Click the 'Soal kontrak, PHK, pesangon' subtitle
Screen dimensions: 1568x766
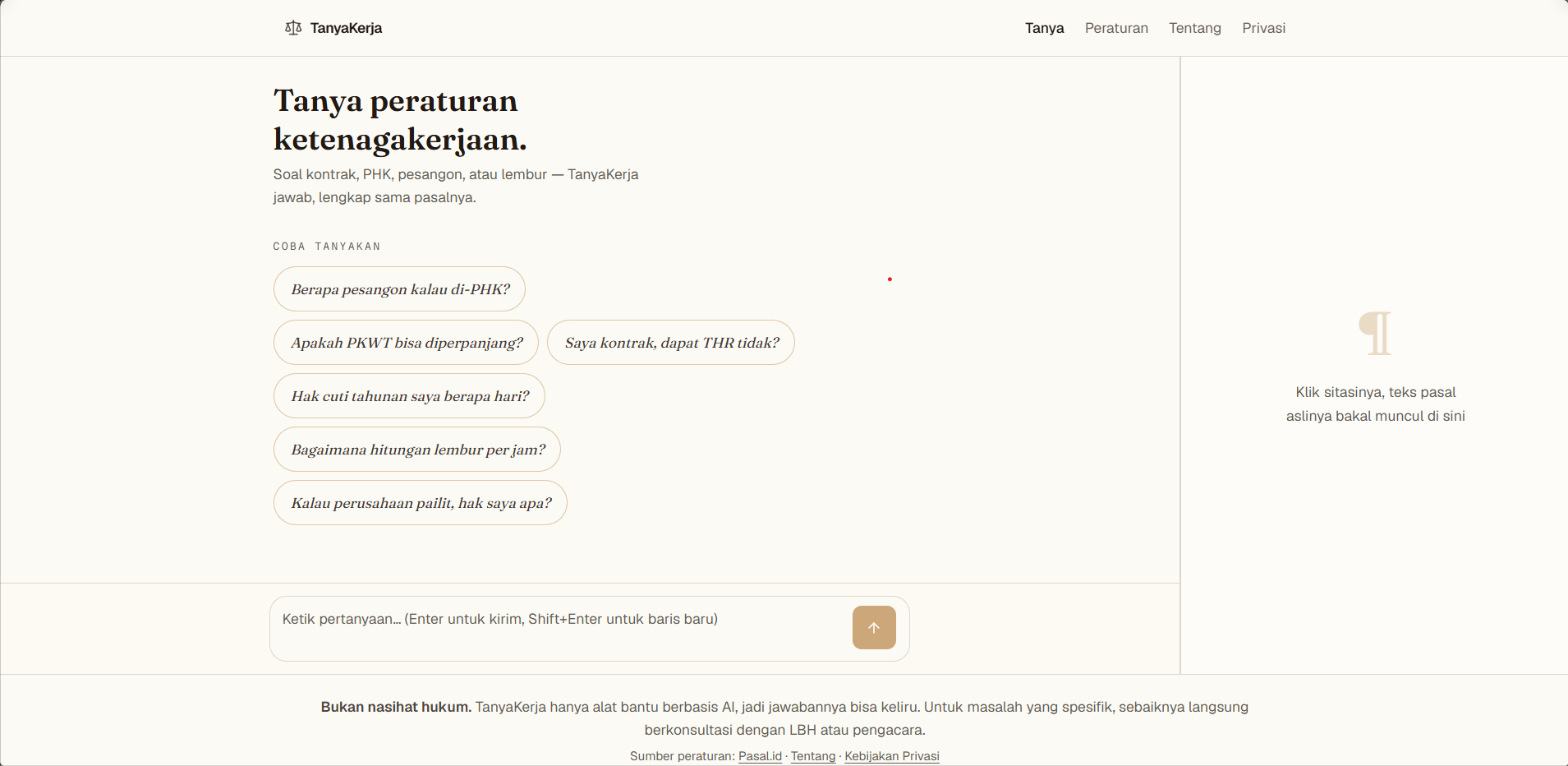(x=456, y=186)
